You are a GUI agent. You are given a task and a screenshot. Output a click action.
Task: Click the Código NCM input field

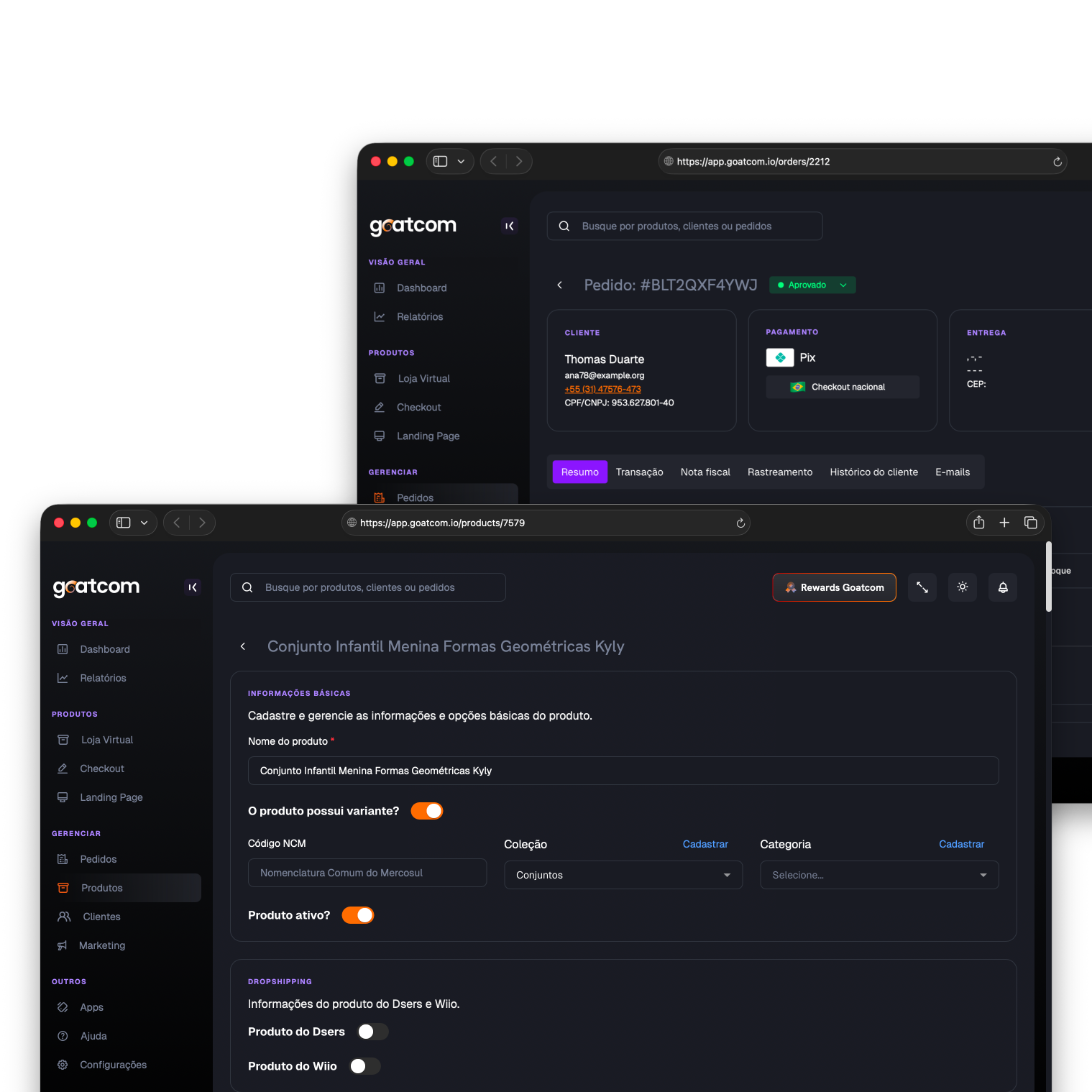[x=367, y=873]
